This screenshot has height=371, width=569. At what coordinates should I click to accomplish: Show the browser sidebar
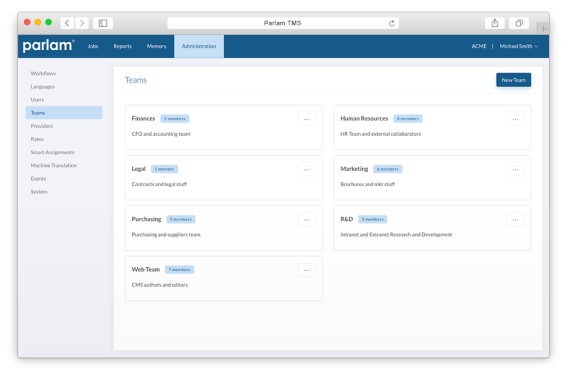click(x=103, y=23)
